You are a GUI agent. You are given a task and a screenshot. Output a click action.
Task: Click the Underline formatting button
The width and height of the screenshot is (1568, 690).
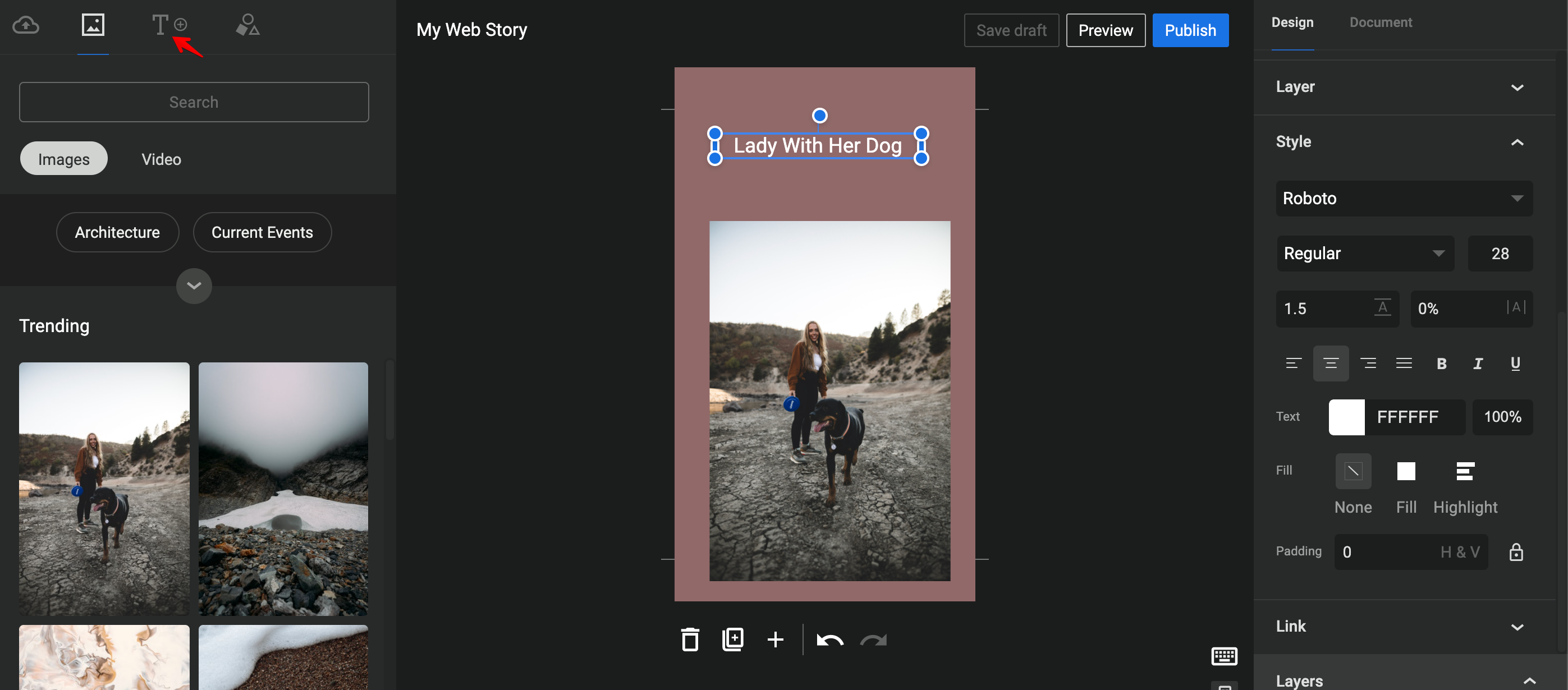[x=1516, y=362]
